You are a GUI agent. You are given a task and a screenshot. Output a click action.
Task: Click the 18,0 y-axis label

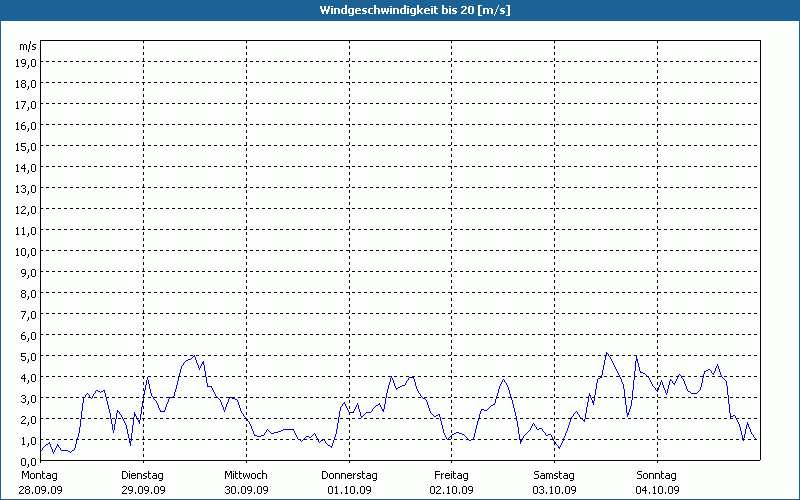26,84
